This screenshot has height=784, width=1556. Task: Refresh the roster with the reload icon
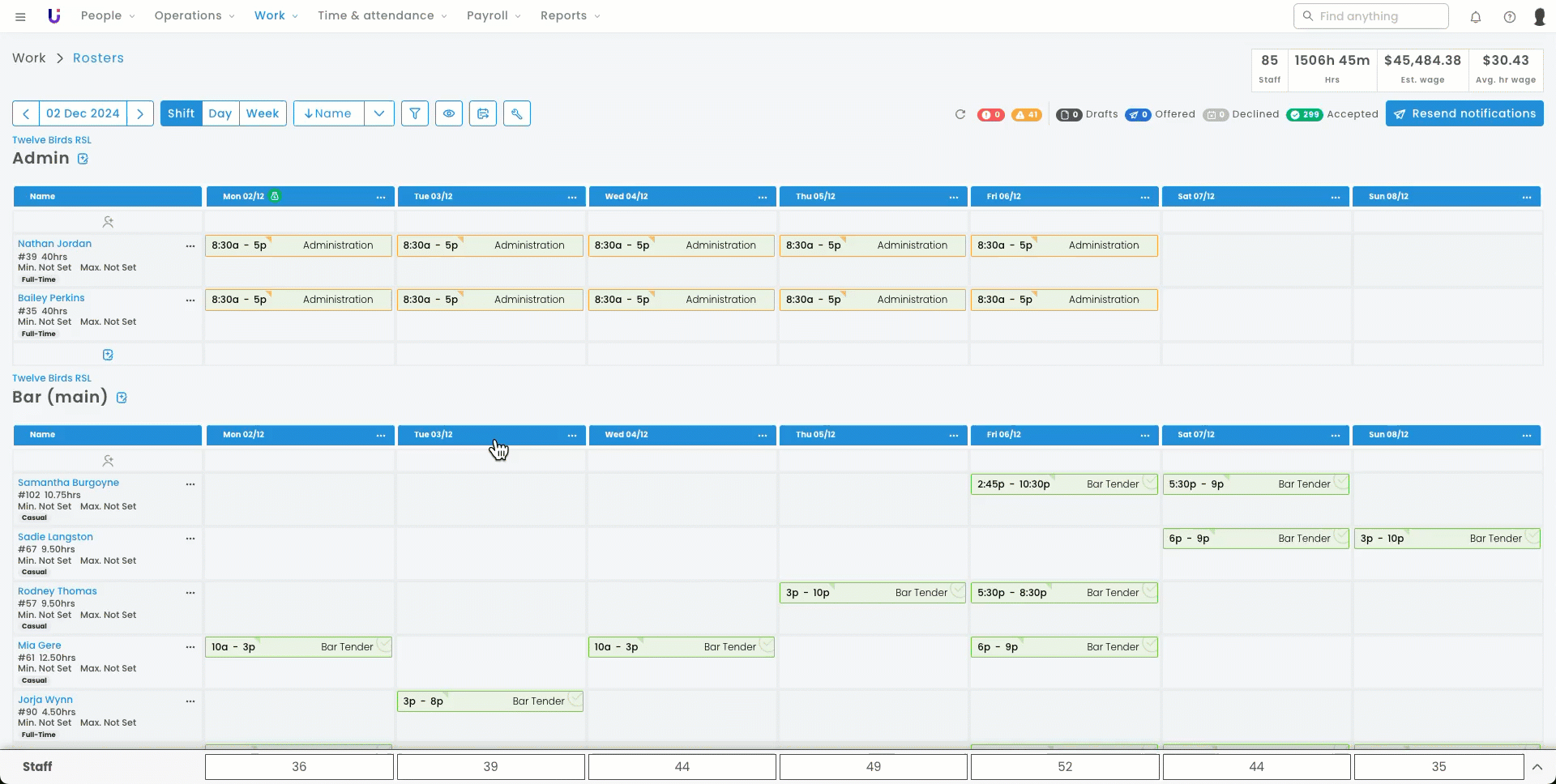(x=960, y=114)
